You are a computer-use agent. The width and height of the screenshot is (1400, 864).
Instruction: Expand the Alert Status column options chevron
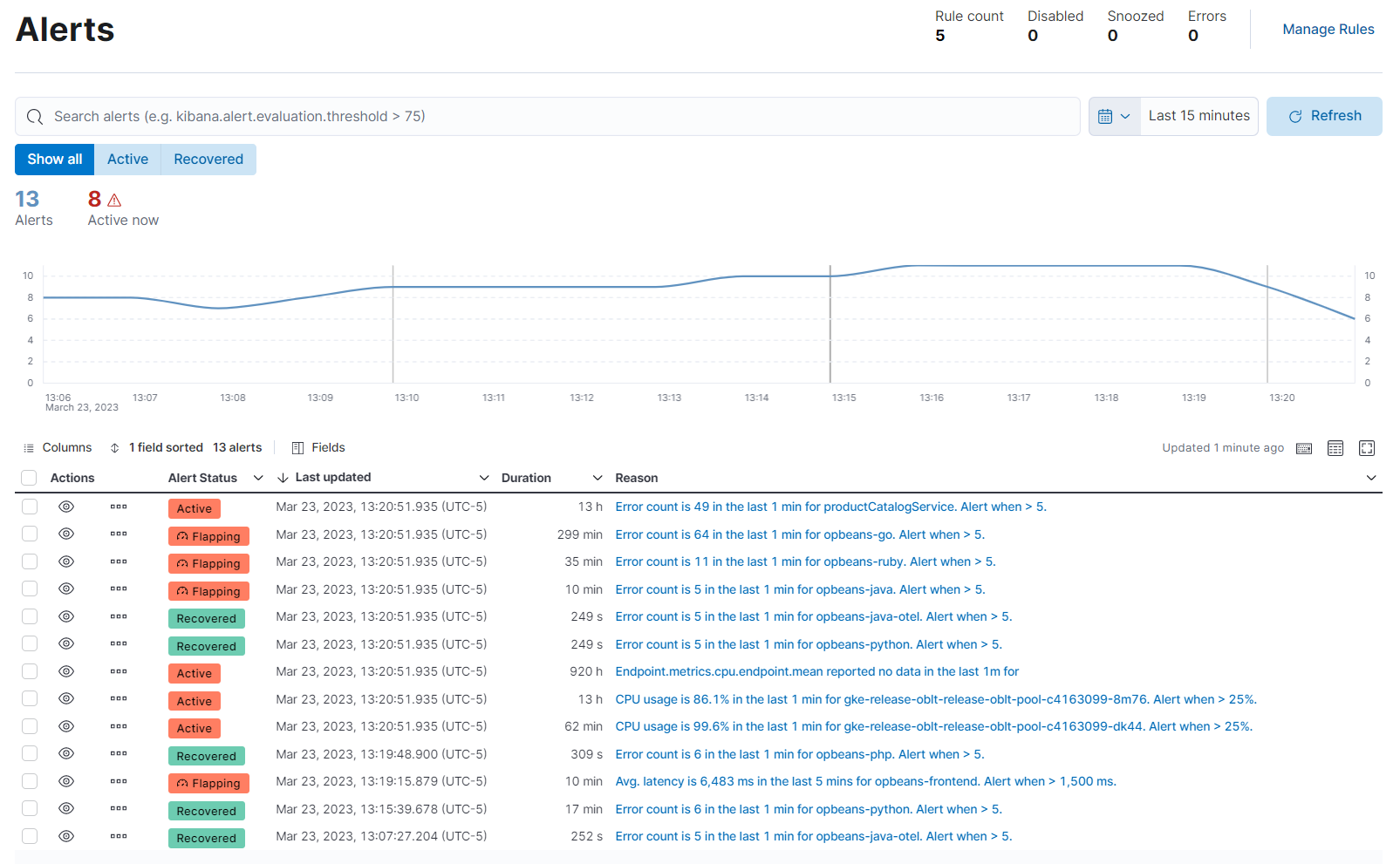258,478
